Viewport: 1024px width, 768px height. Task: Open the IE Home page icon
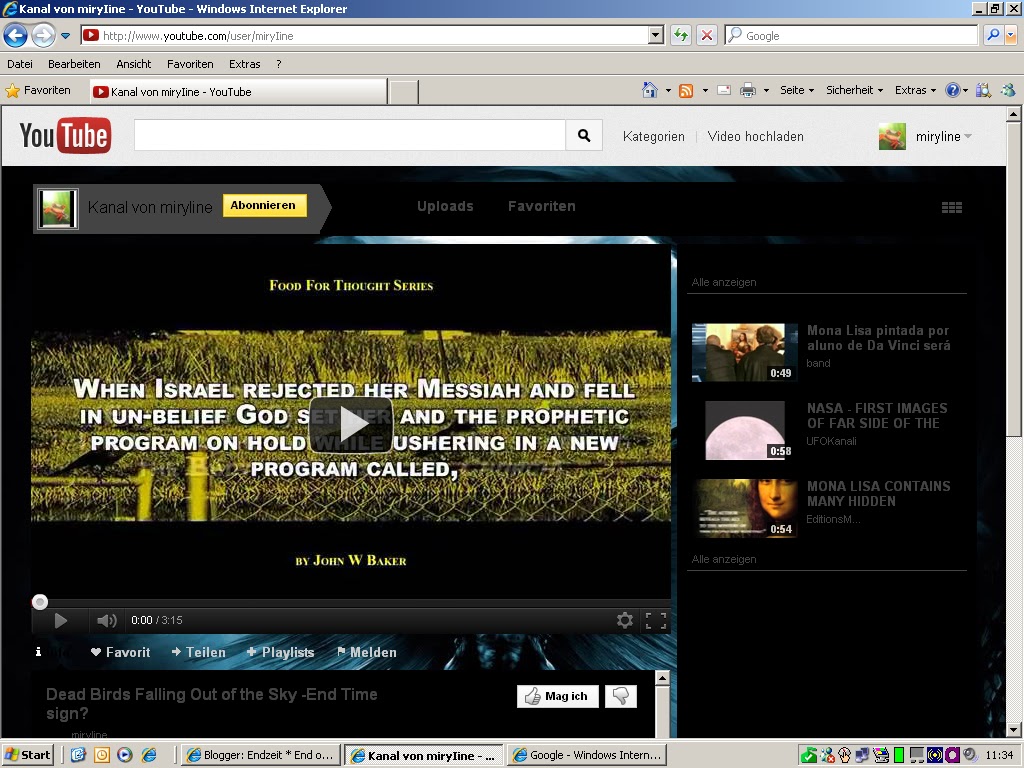coord(650,90)
